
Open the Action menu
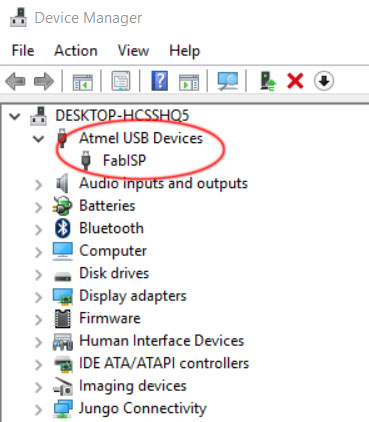click(x=76, y=51)
